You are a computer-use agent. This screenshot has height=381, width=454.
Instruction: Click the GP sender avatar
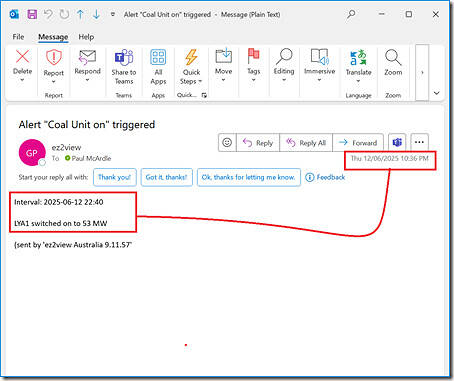click(32, 153)
